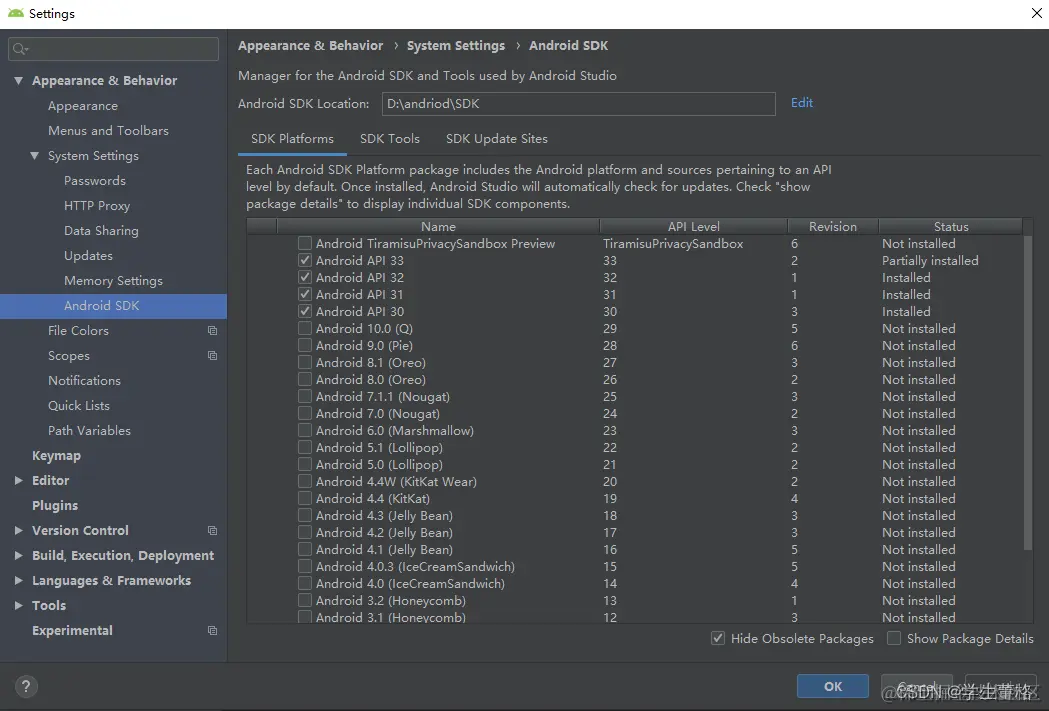Click the settings search field
The image size is (1049, 711).
(113, 49)
